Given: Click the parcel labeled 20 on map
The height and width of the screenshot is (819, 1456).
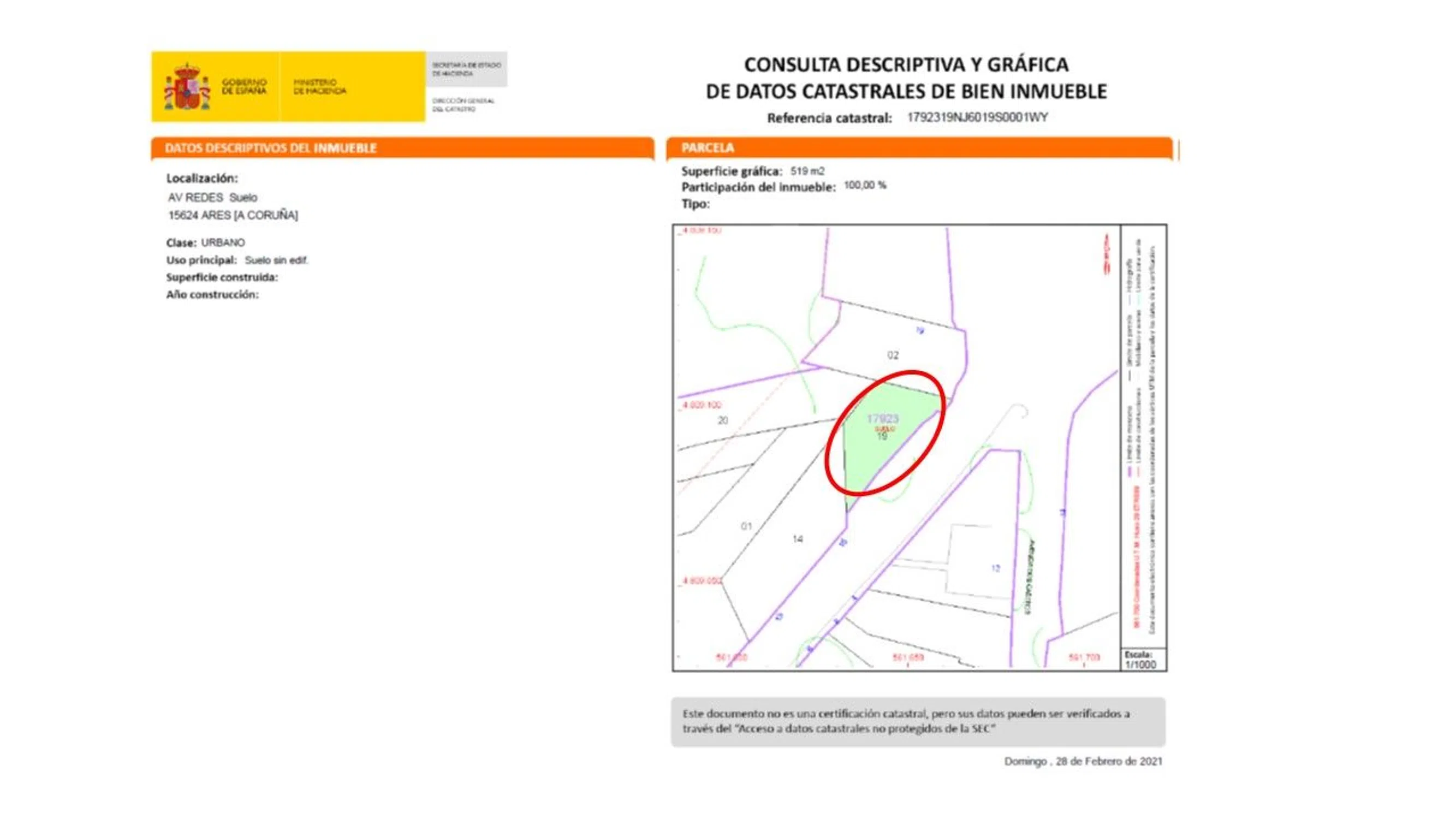Looking at the screenshot, I should (x=722, y=420).
